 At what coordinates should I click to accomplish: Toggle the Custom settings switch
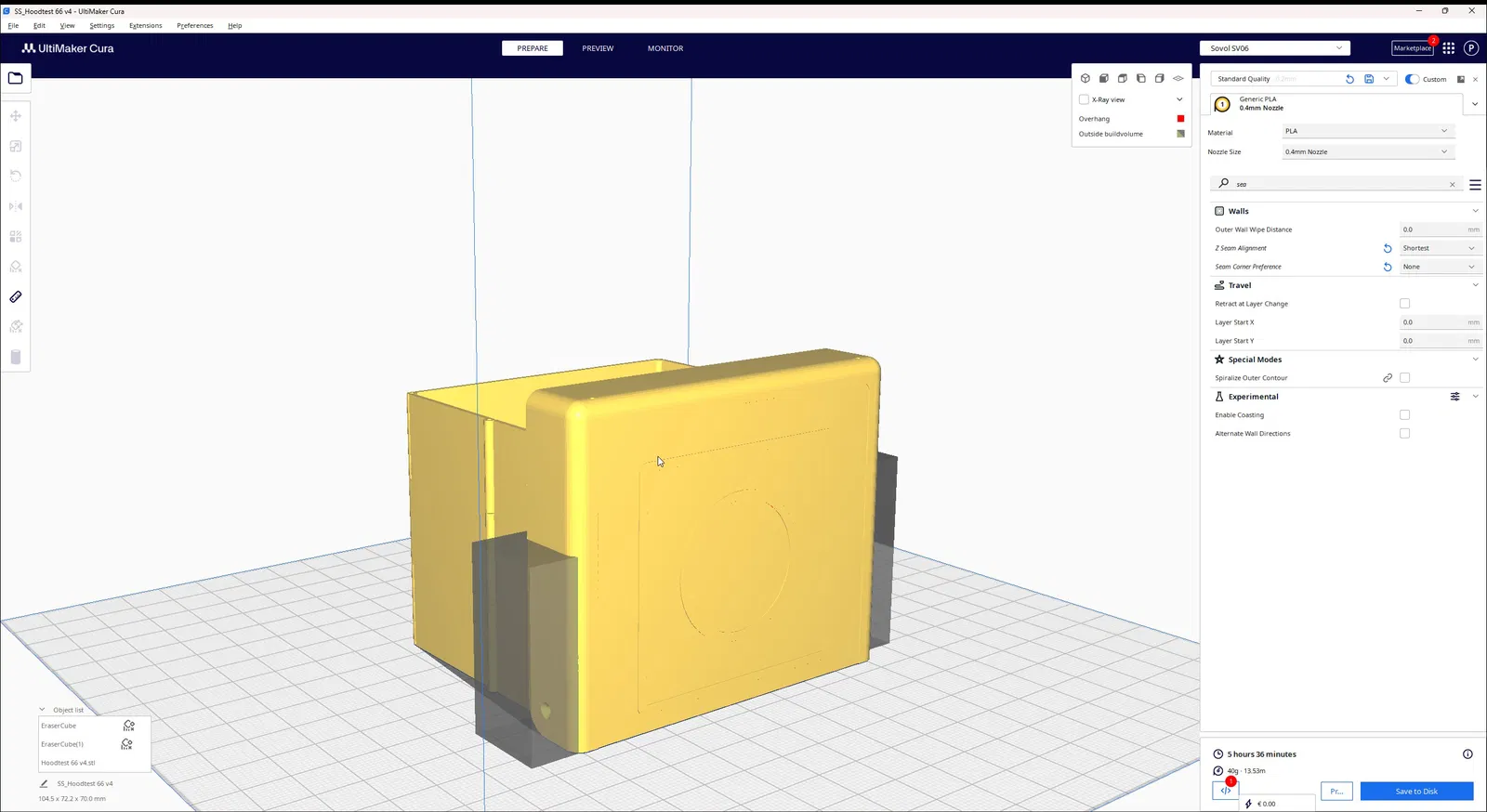[1412, 79]
